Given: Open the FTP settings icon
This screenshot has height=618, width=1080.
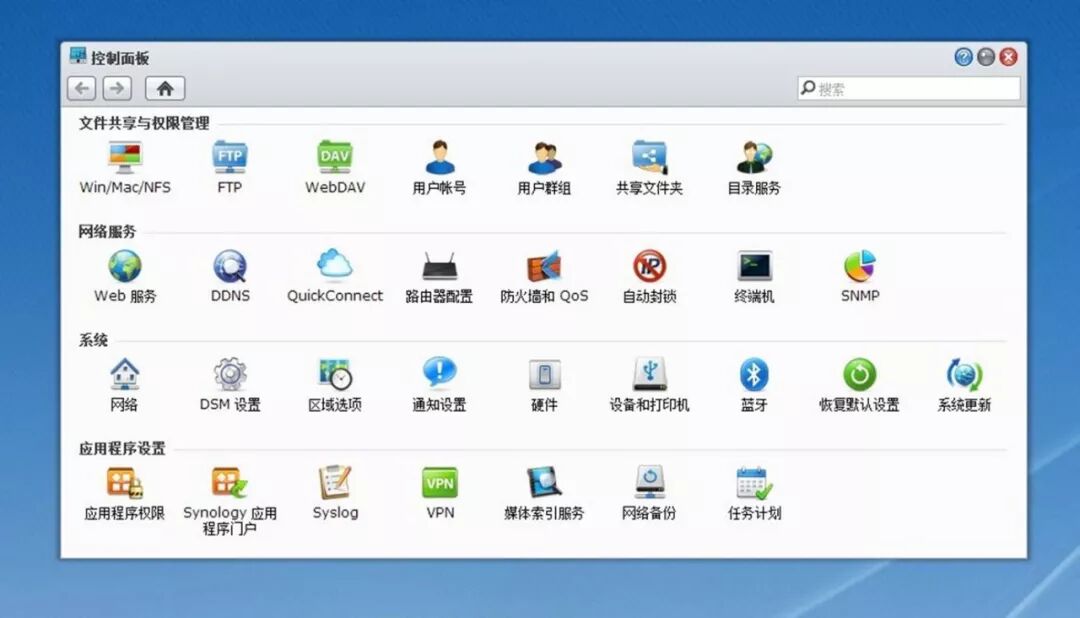Looking at the screenshot, I should coord(228,160).
